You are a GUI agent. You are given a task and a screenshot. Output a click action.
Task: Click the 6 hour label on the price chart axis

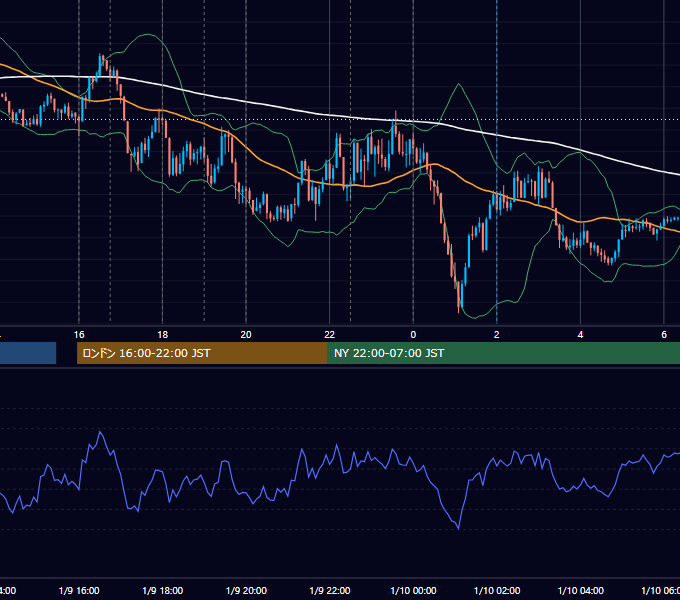pyautogui.click(x=664, y=335)
